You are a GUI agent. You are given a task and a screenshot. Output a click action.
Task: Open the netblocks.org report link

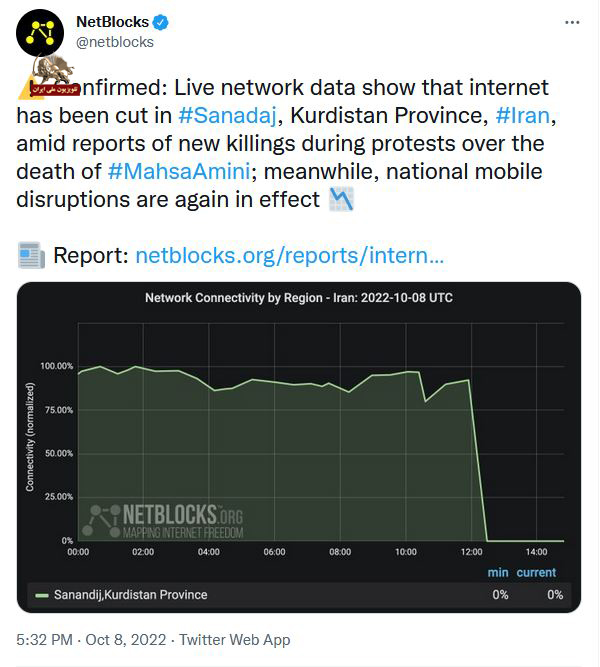(289, 256)
